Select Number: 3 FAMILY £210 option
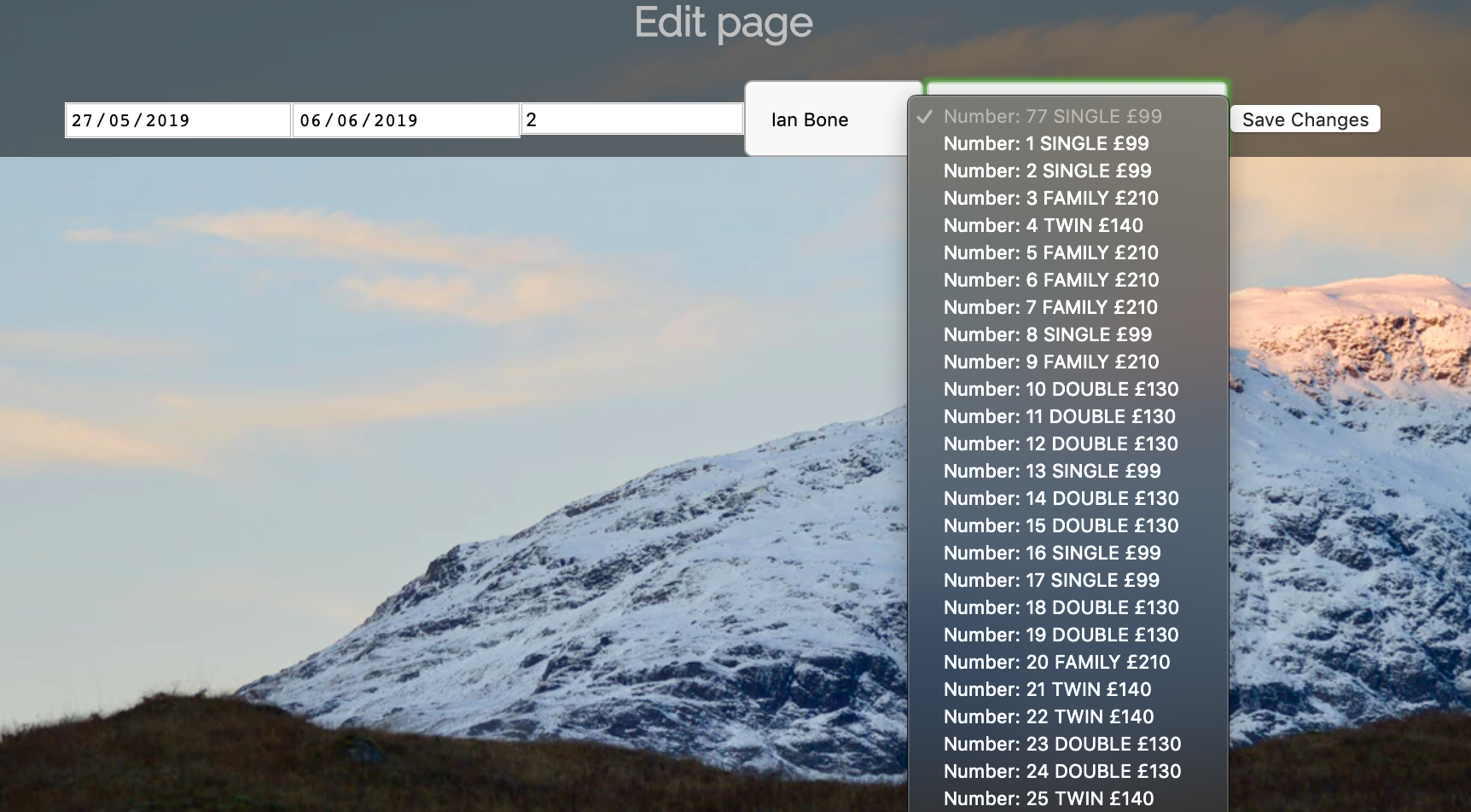 click(1049, 198)
